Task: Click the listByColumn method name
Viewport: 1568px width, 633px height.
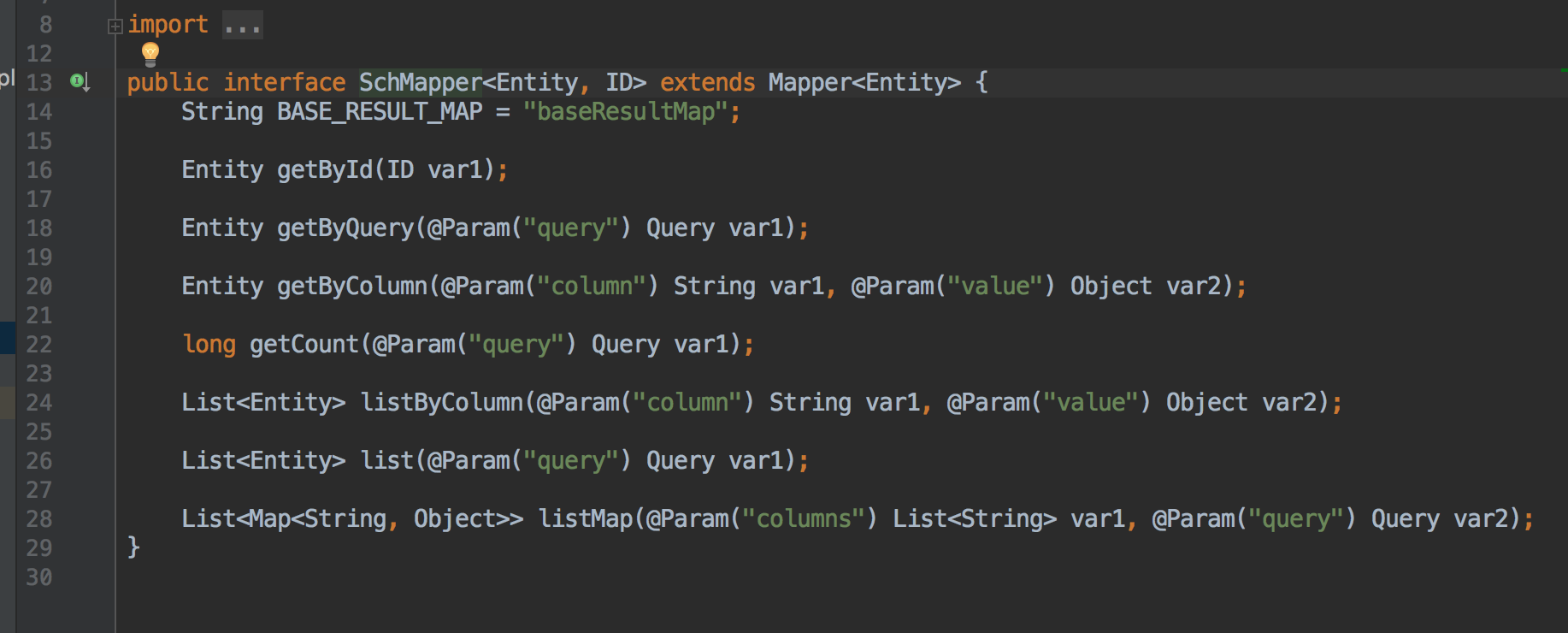Action: [441, 403]
